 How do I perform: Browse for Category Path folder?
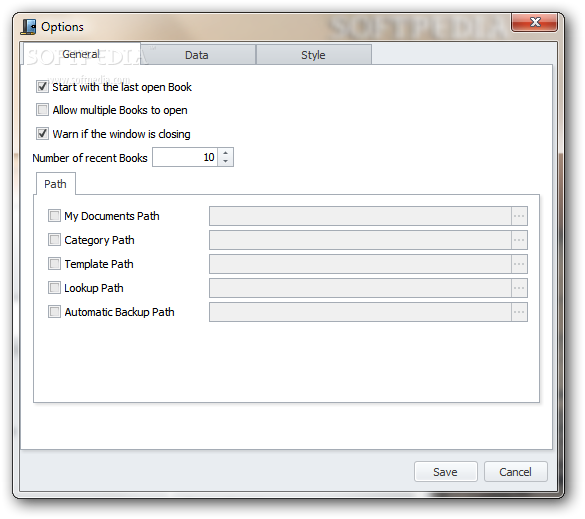519,240
